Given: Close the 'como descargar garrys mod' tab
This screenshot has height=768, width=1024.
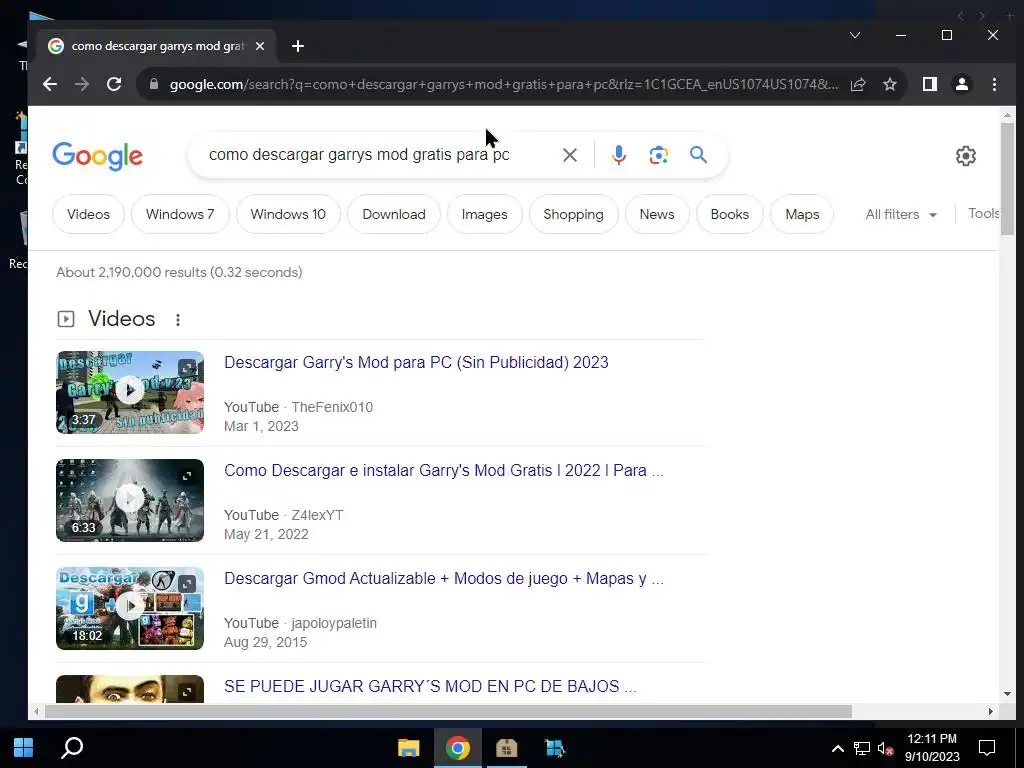Looking at the screenshot, I should pyautogui.click(x=260, y=46).
